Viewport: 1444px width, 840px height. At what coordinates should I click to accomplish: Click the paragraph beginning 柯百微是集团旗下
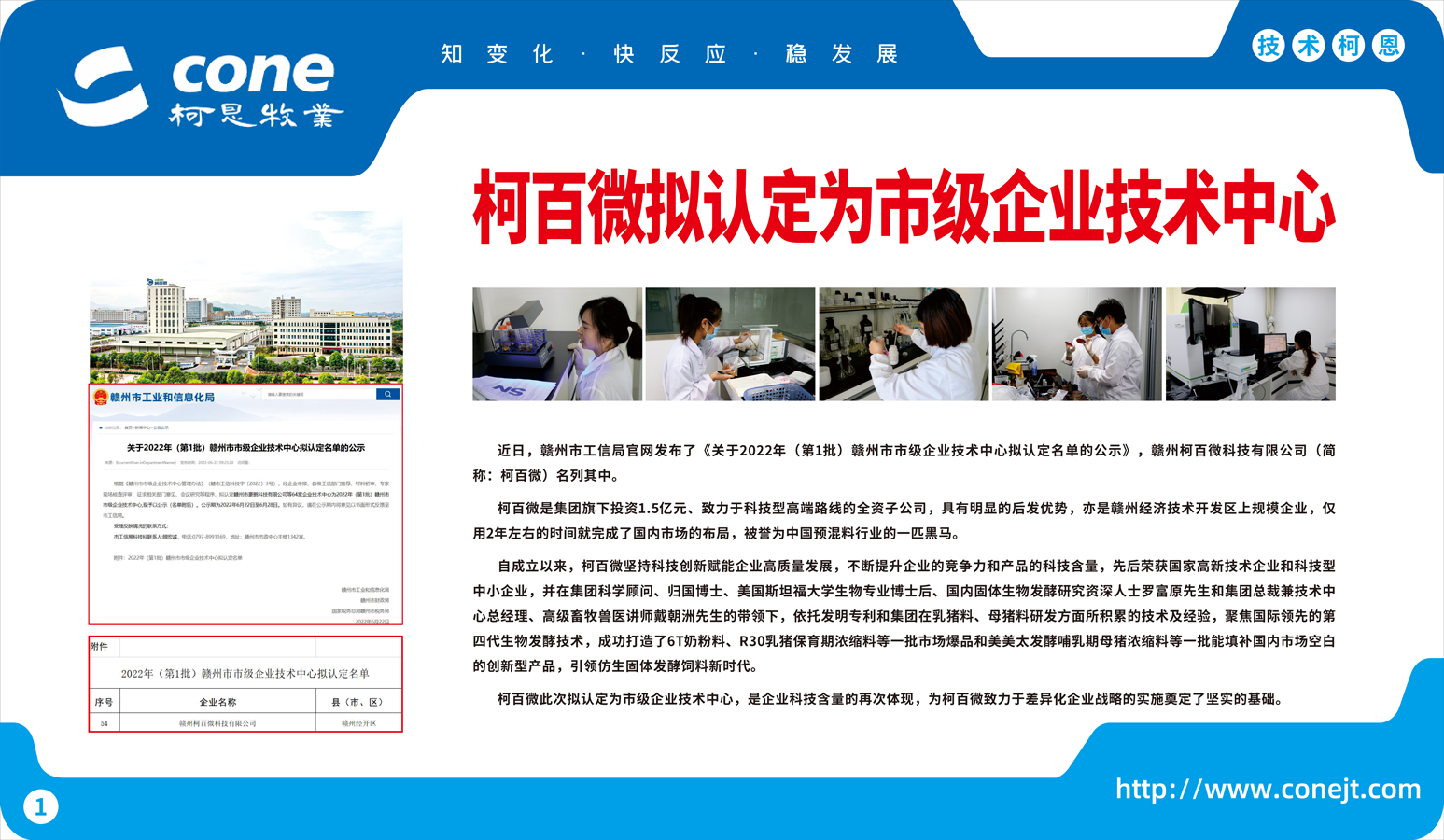(x=904, y=521)
